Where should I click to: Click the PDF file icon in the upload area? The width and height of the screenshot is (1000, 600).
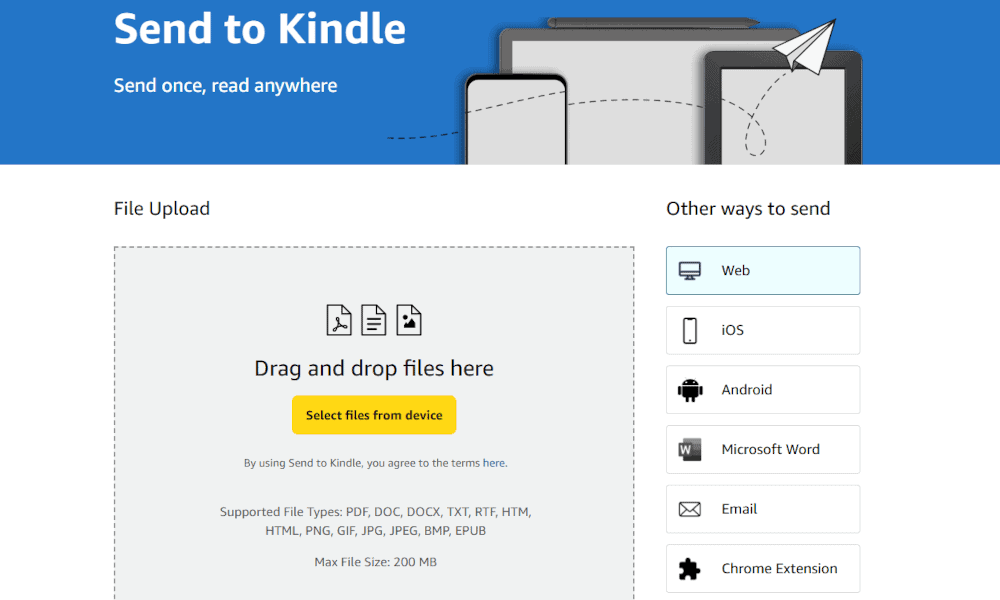click(x=339, y=320)
